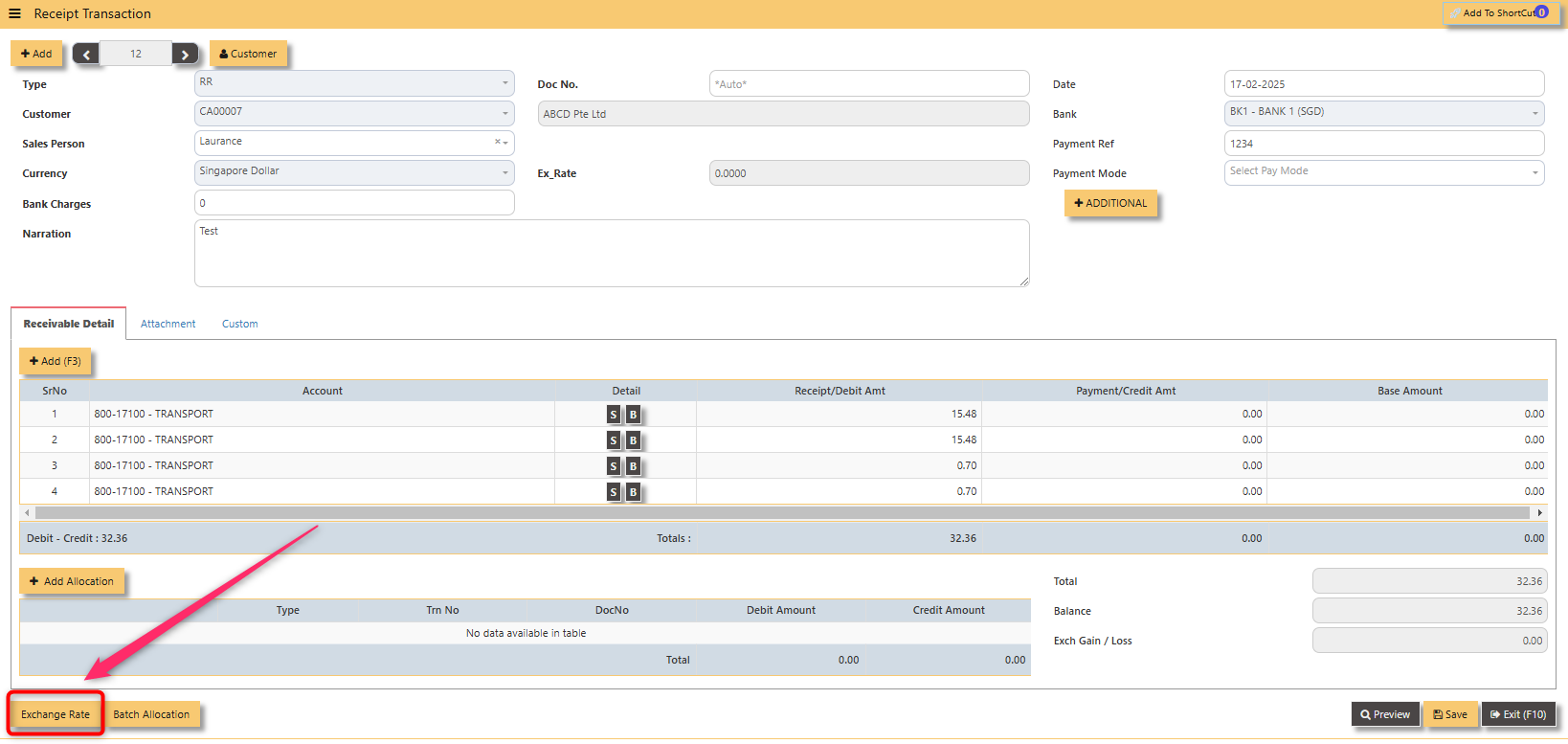Image resolution: width=1568 pixels, height=744 pixels.
Task: Click the B icon in row 2
Action: (x=633, y=440)
